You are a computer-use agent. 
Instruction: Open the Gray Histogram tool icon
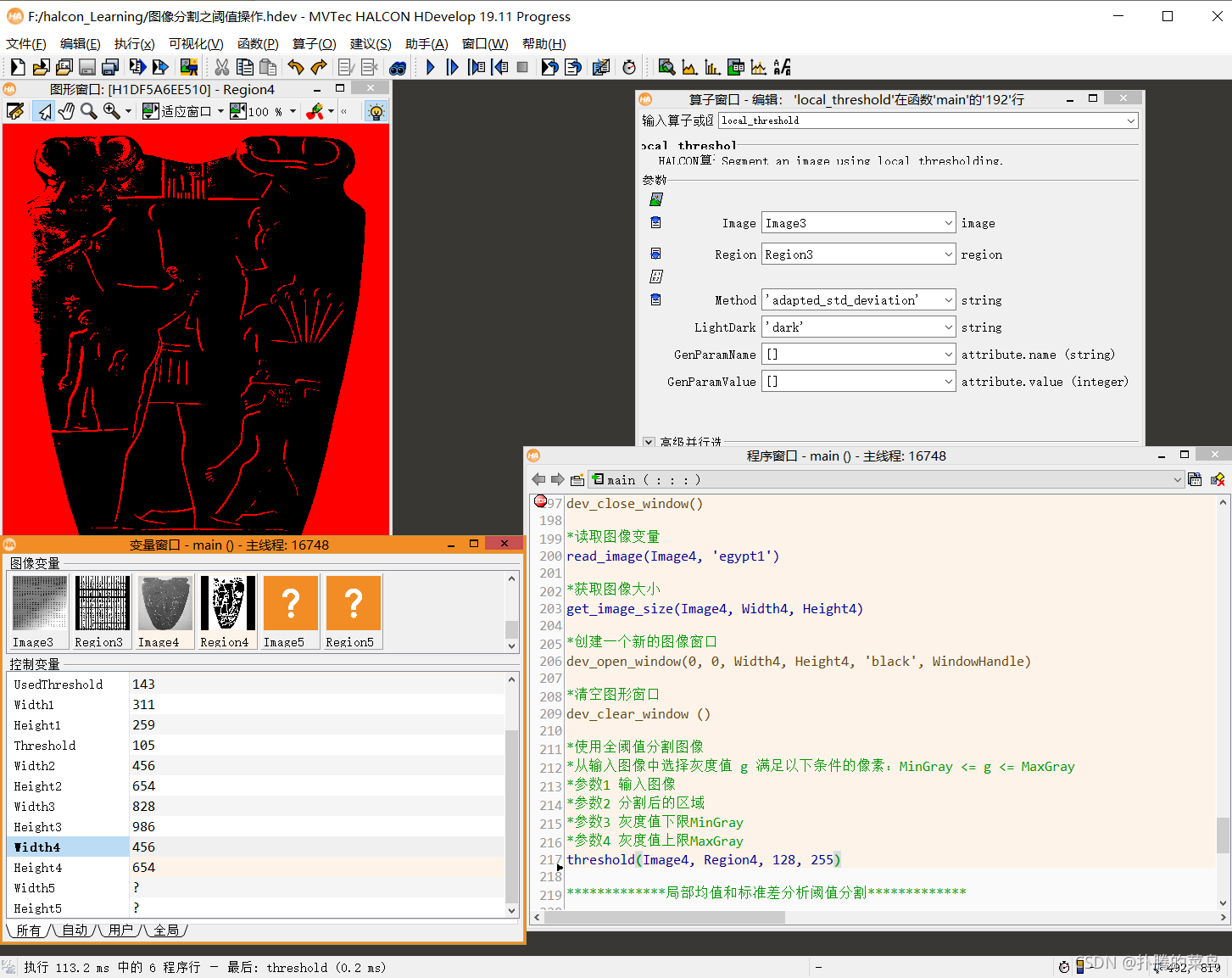pos(689,67)
